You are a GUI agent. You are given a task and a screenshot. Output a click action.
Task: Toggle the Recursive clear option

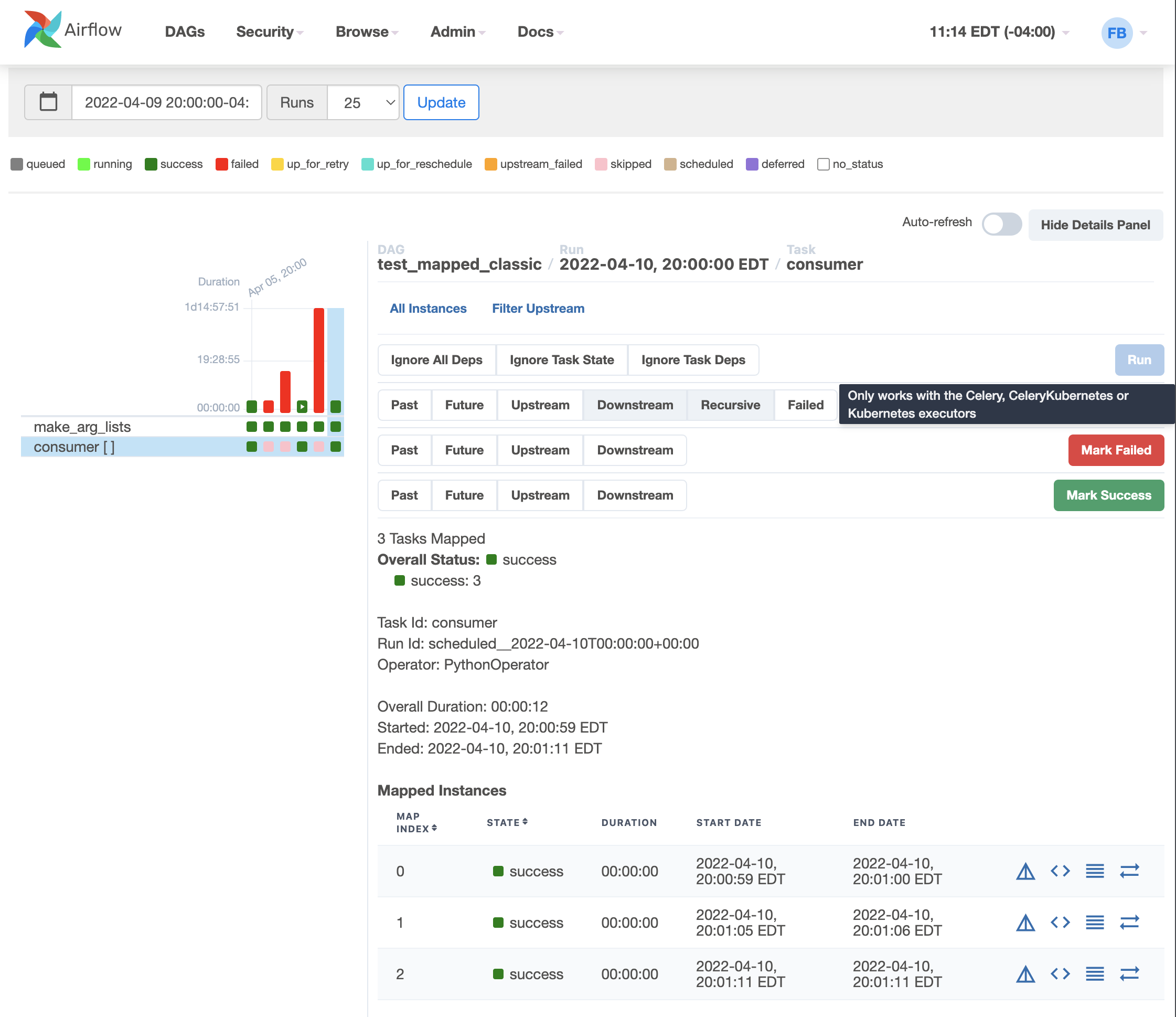(x=730, y=405)
